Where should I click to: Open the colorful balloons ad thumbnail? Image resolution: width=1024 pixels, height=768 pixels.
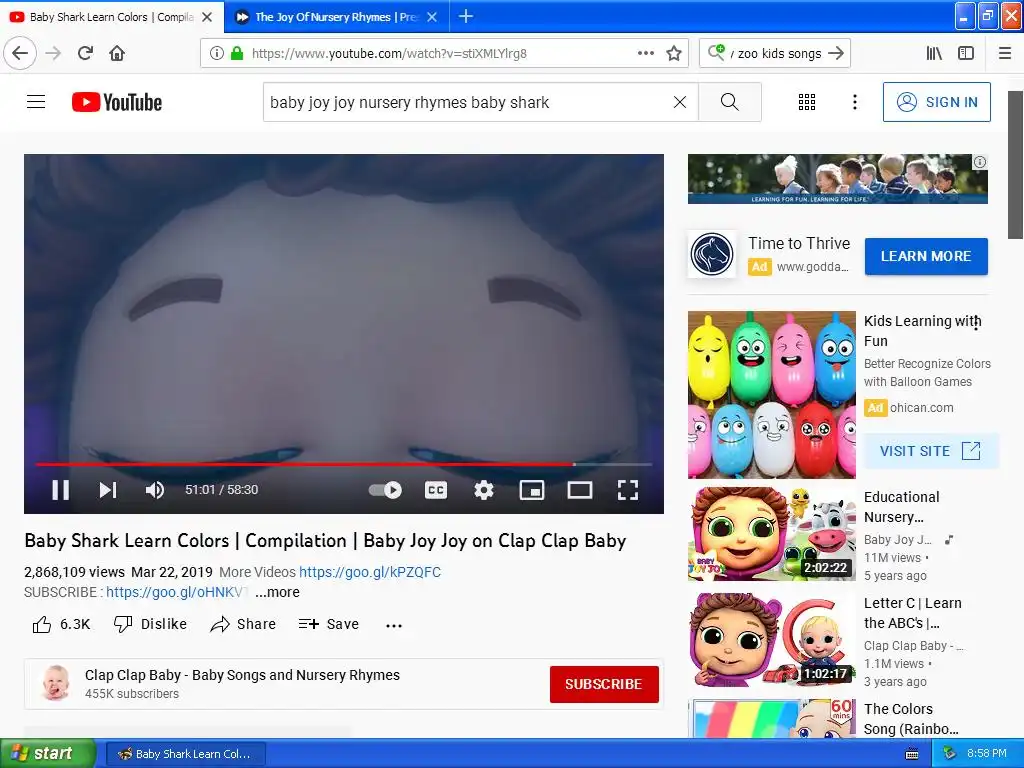771,394
